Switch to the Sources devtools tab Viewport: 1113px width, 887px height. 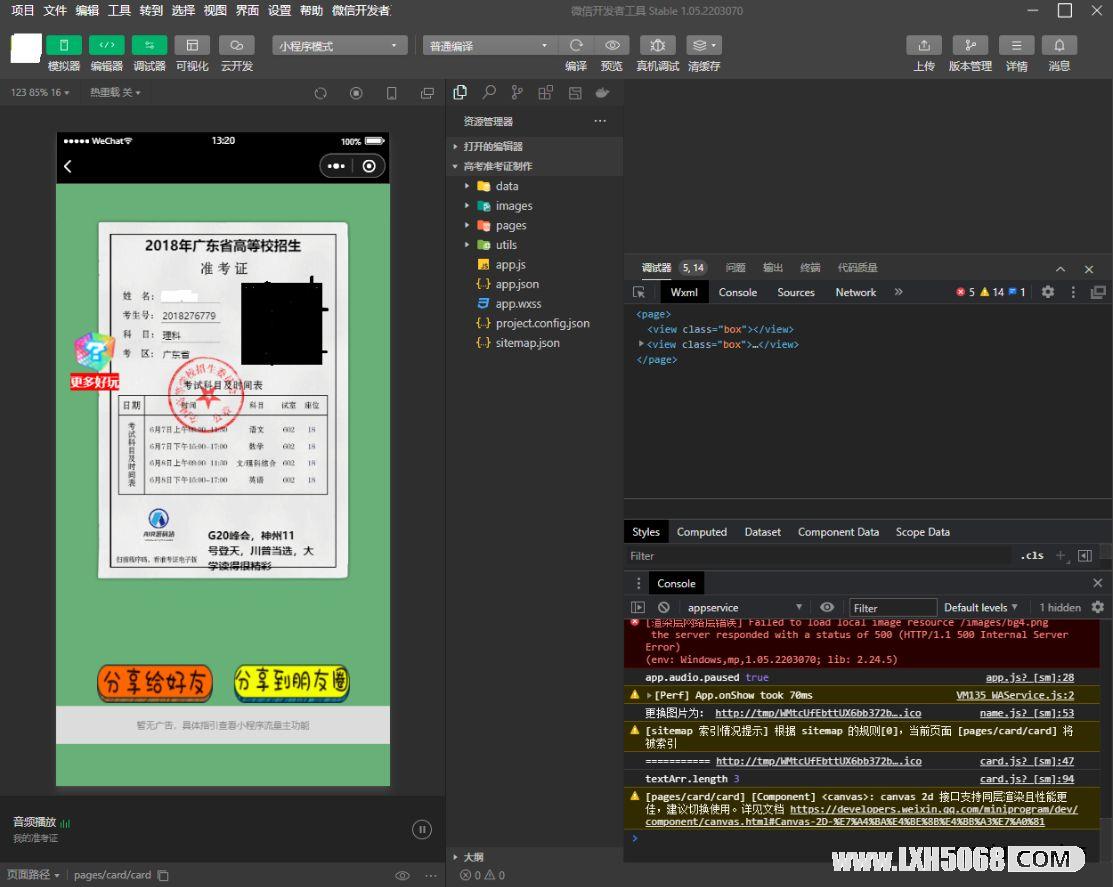click(x=796, y=292)
